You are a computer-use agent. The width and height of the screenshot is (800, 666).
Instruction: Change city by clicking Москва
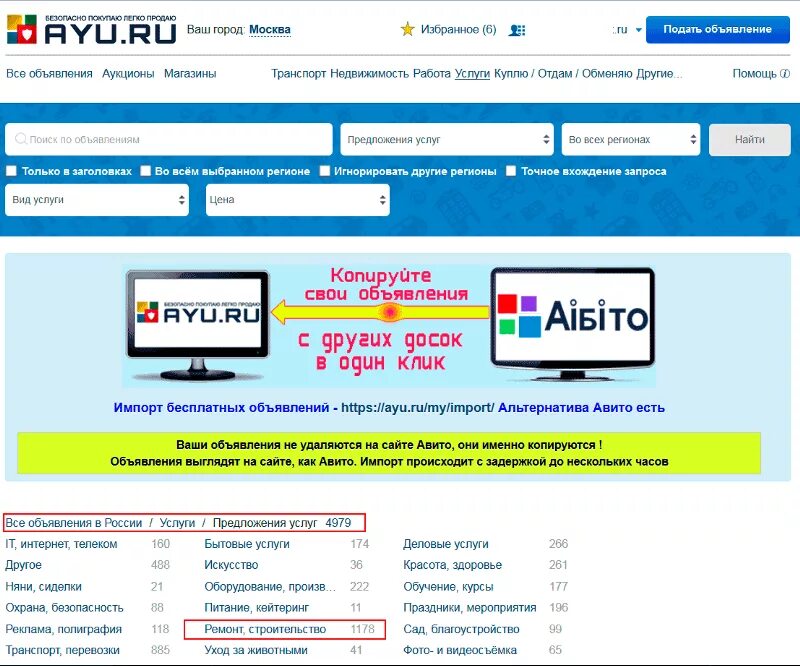click(x=269, y=30)
